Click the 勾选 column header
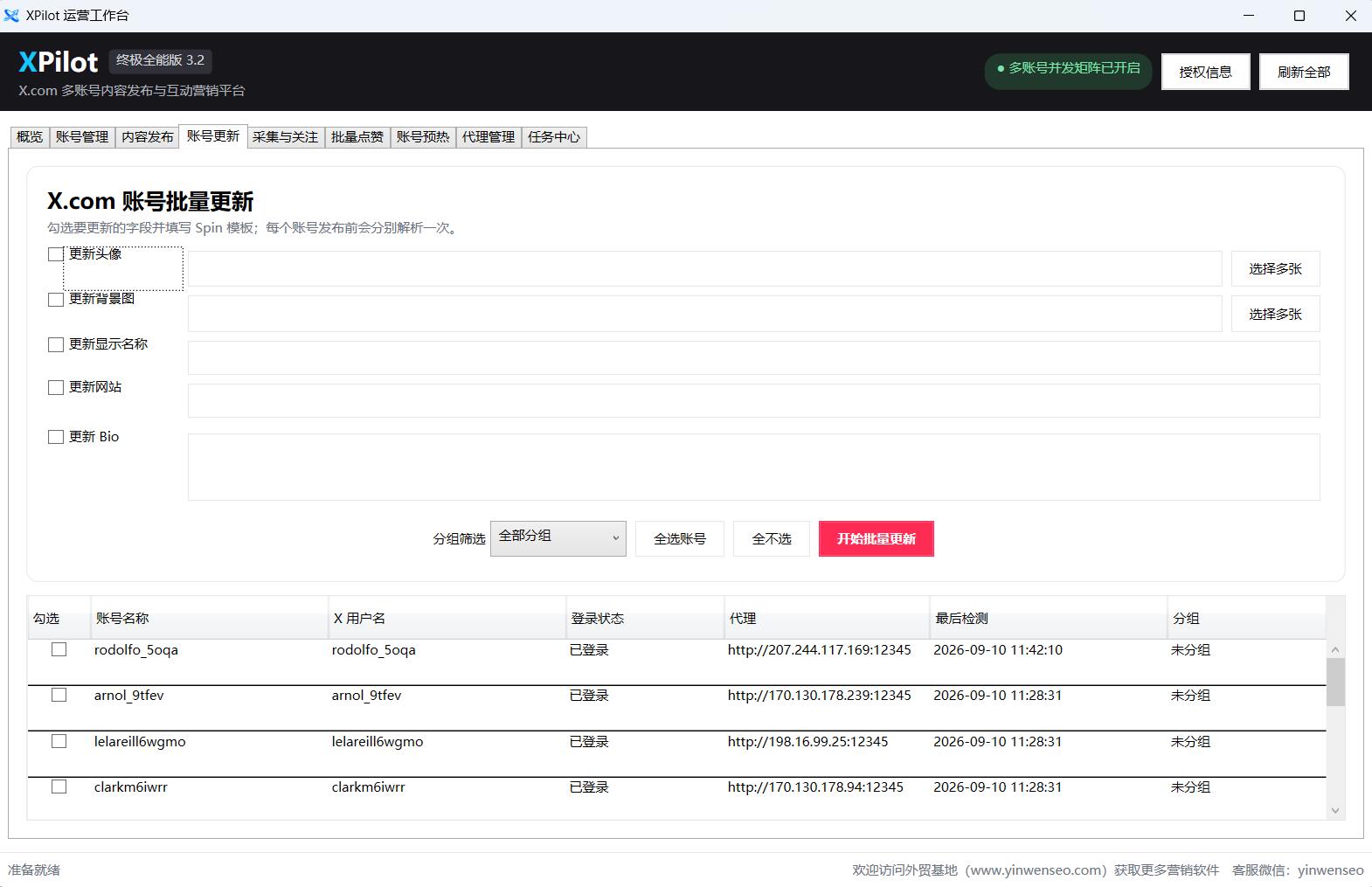This screenshot has width=1372, height=887. click(x=59, y=618)
